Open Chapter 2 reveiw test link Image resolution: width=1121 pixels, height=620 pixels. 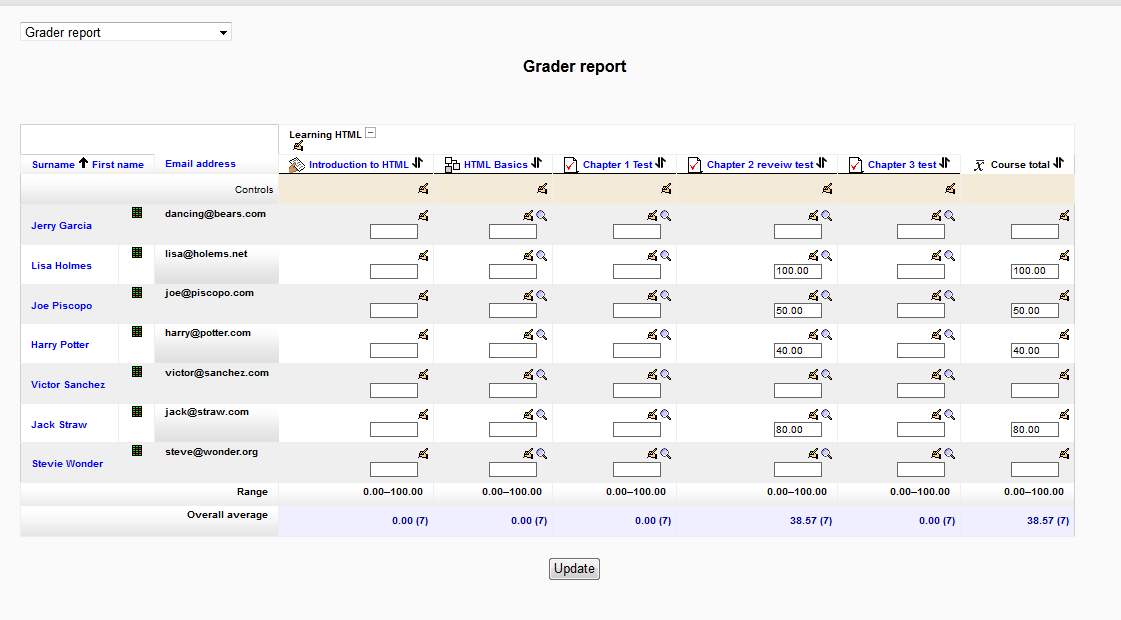tap(760, 164)
